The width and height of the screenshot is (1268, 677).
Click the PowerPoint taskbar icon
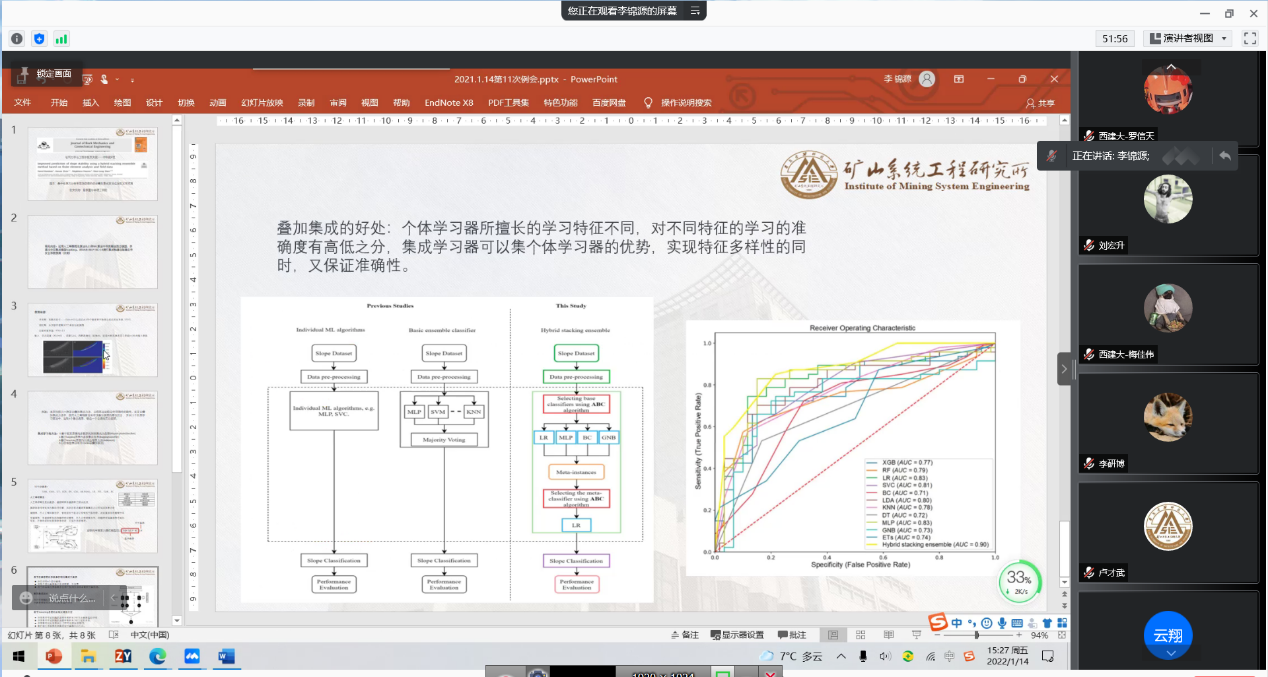(53, 657)
